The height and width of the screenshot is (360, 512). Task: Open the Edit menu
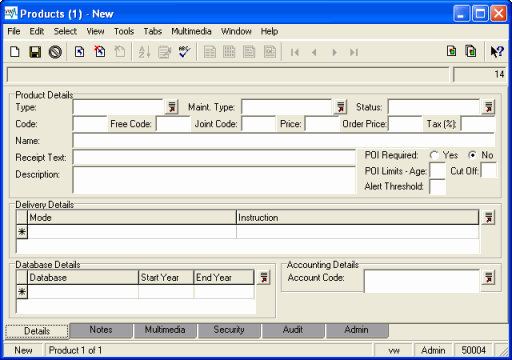(x=37, y=31)
